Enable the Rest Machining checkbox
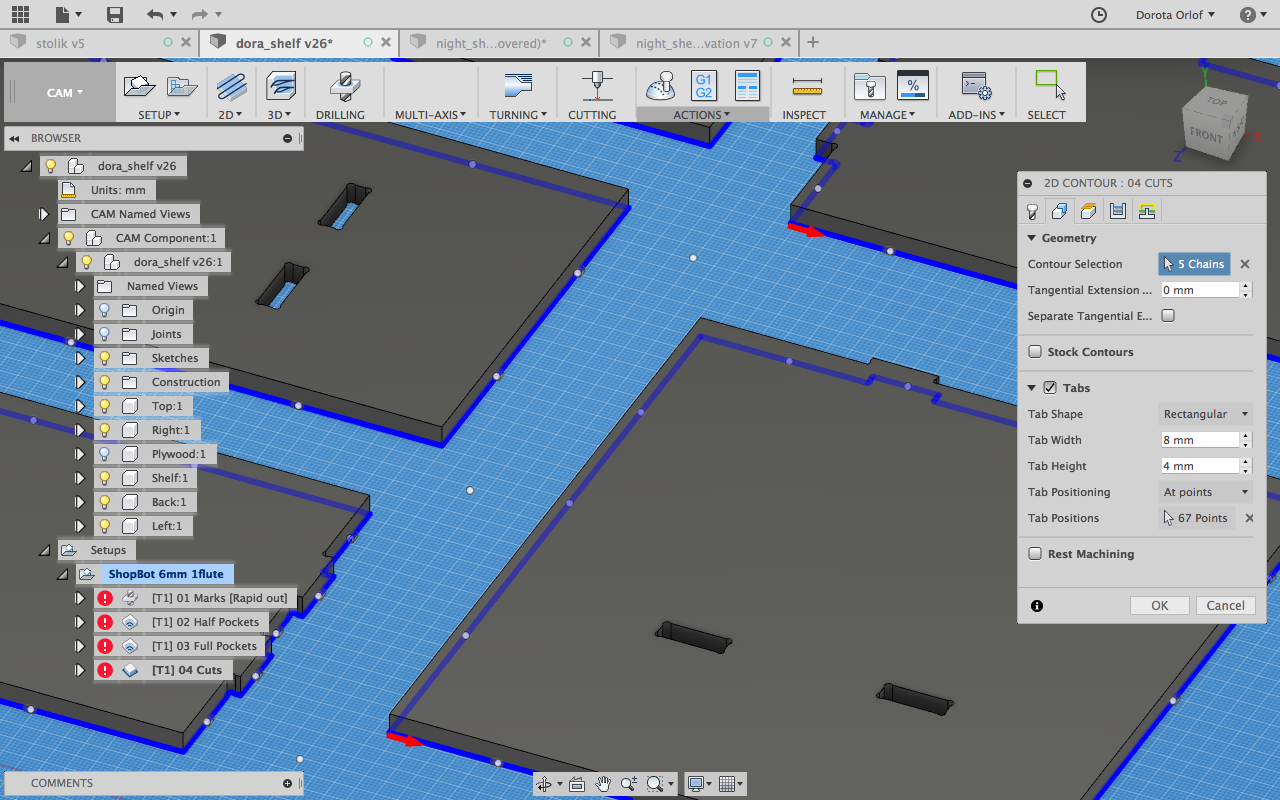 1036,554
